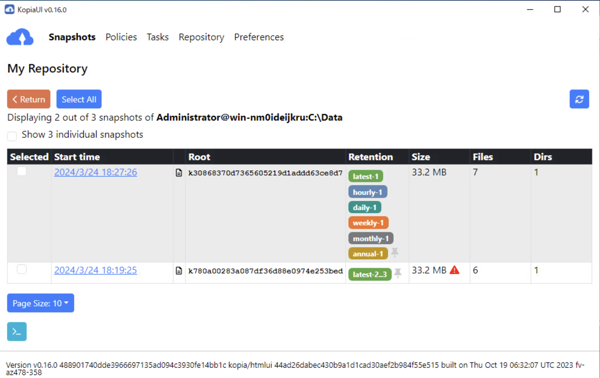The width and height of the screenshot is (600, 378).
Task: Click the refresh snapshots icon button
Action: coord(579,99)
